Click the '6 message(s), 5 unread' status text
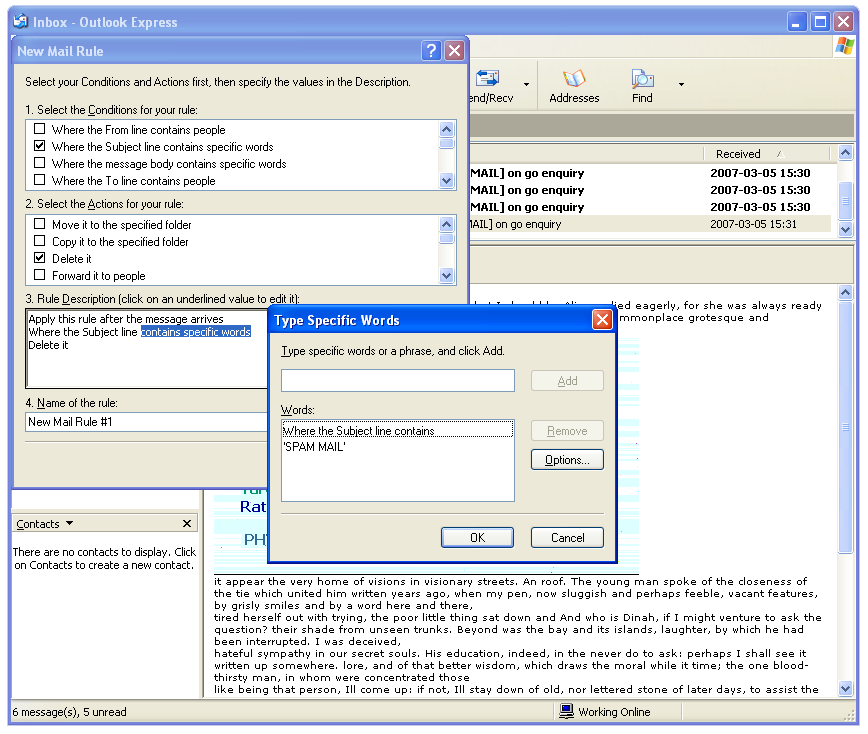Viewport: 868px width, 734px height. click(69, 712)
